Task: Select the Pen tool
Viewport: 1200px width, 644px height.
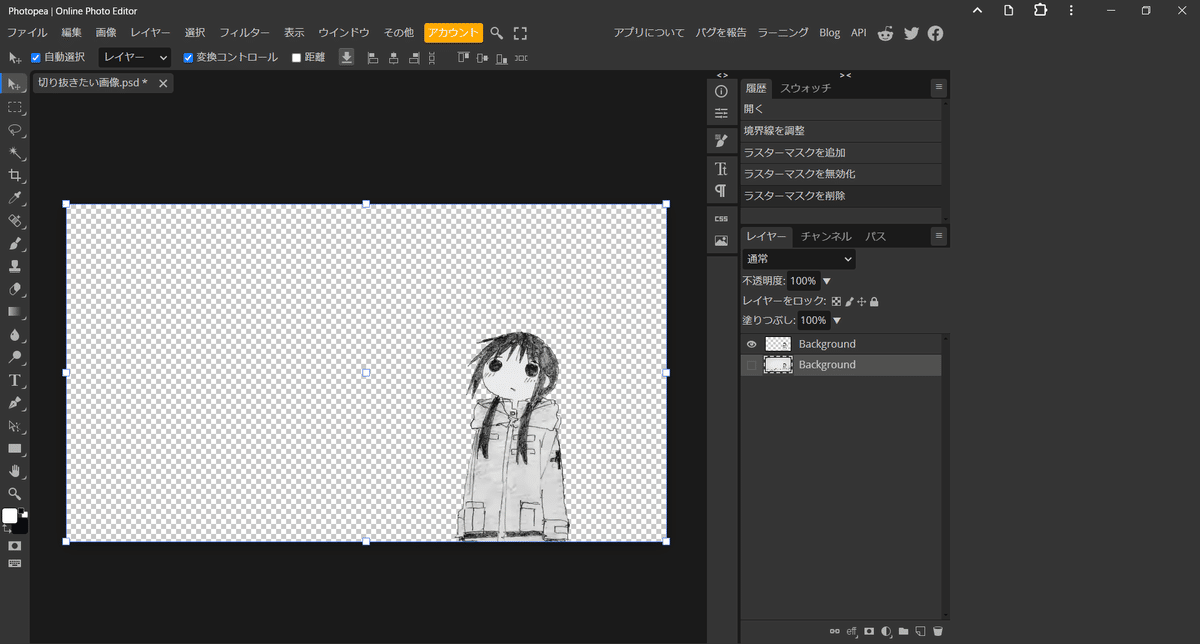Action: coord(14,403)
